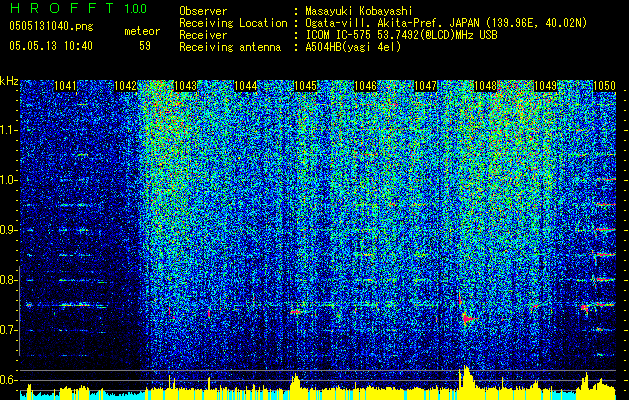Click the 1044 time marker

click(x=246, y=86)
